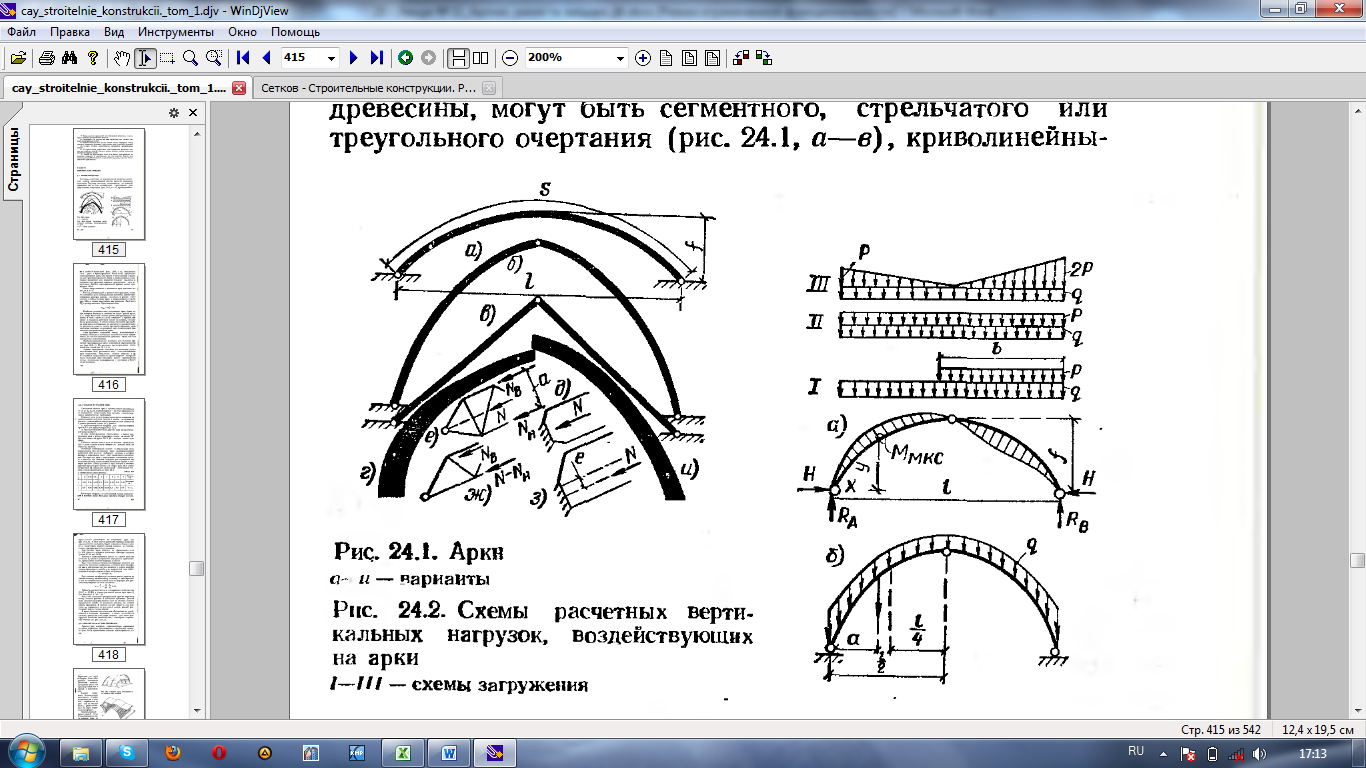
Task: Click the green Back navigation arrow
Action: (x=405, y=58)
